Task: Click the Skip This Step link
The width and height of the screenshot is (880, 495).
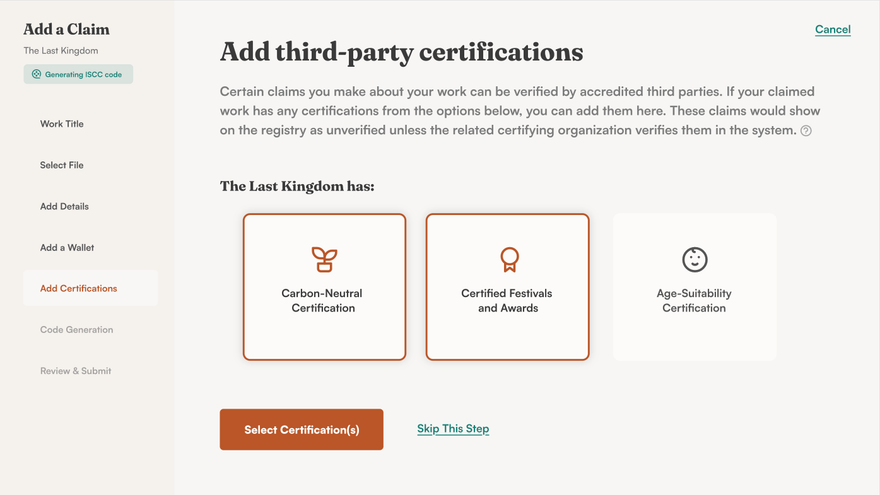Action: point(453,429)
